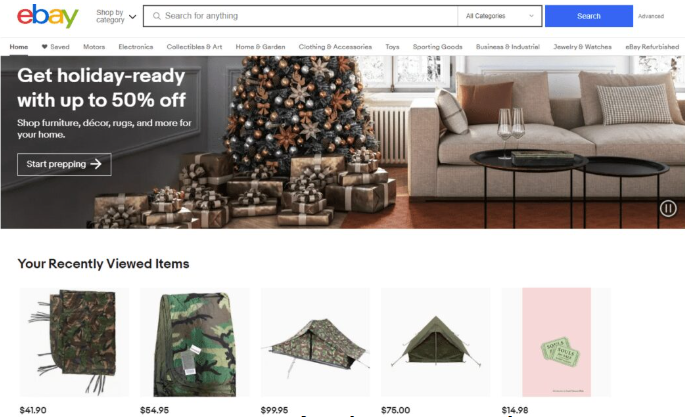Pause the banner carousel
The image size is (685, 417).
[668, 208]
